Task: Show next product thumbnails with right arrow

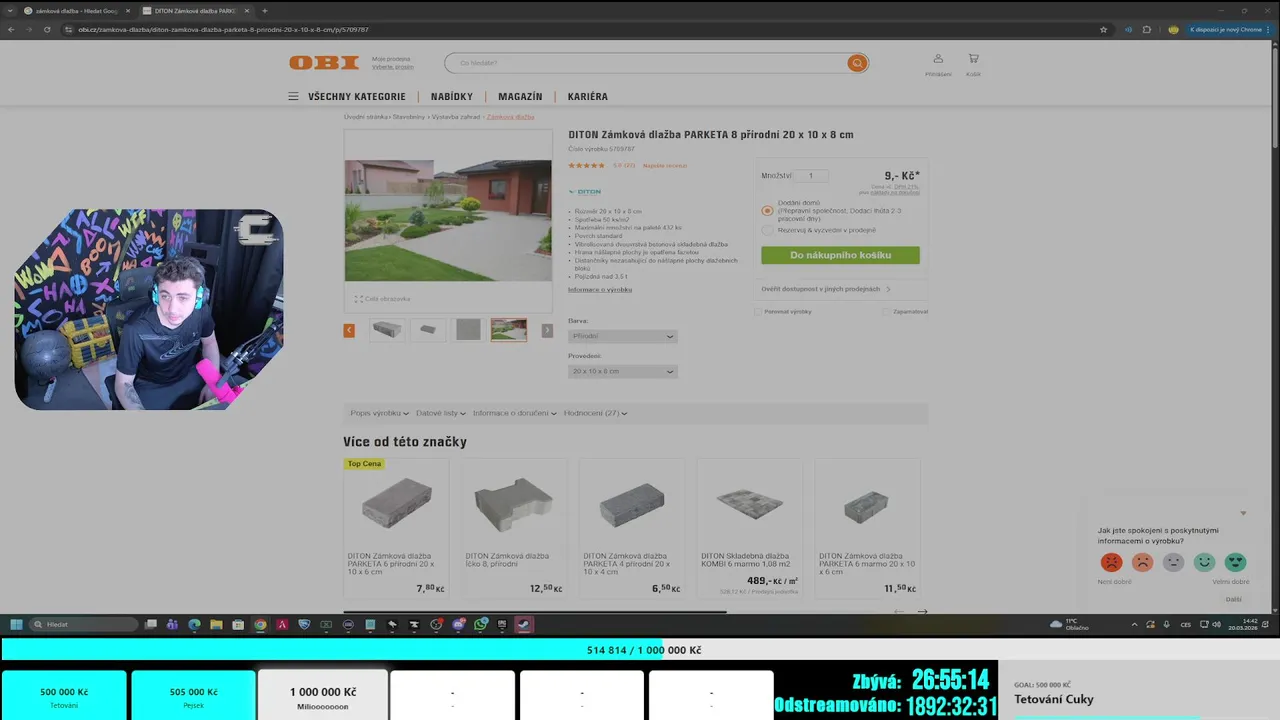Action: tap(547, 330)
